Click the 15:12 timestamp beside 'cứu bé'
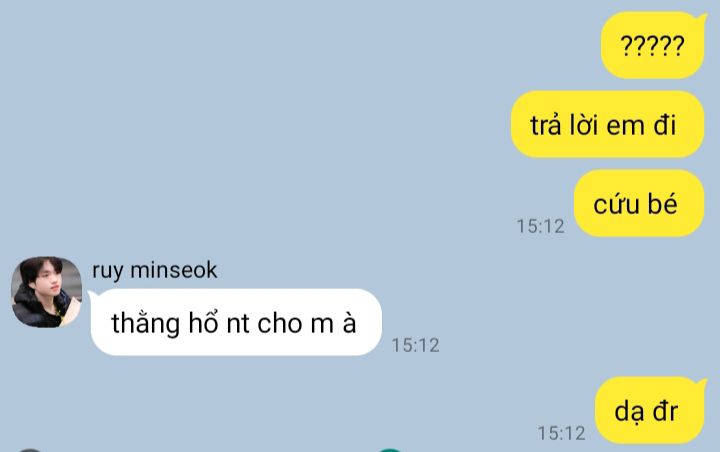 (x=540, y=226)
